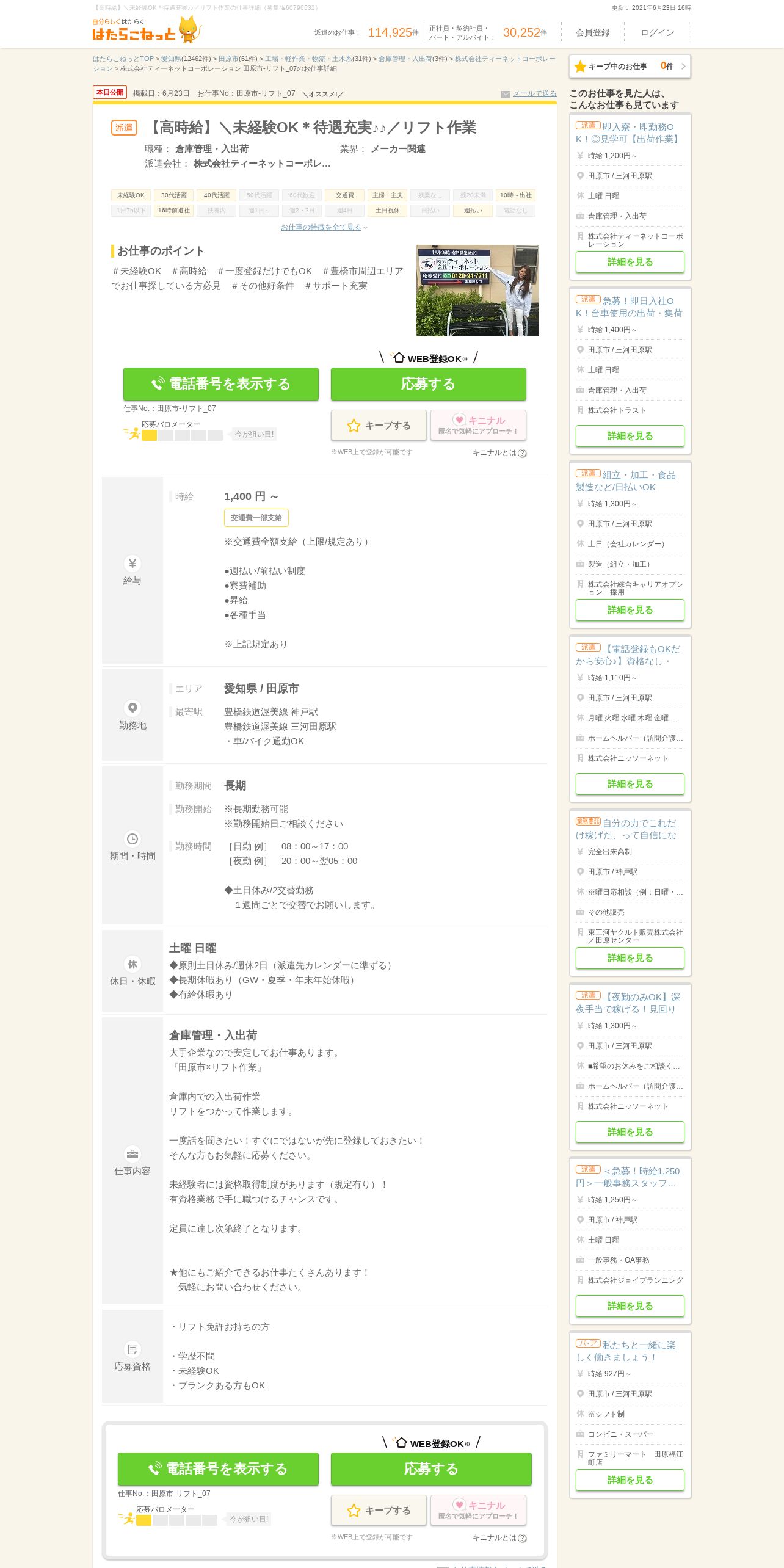Click briefcase icon beside コンビニ・スーパー

pos(580,1434)
